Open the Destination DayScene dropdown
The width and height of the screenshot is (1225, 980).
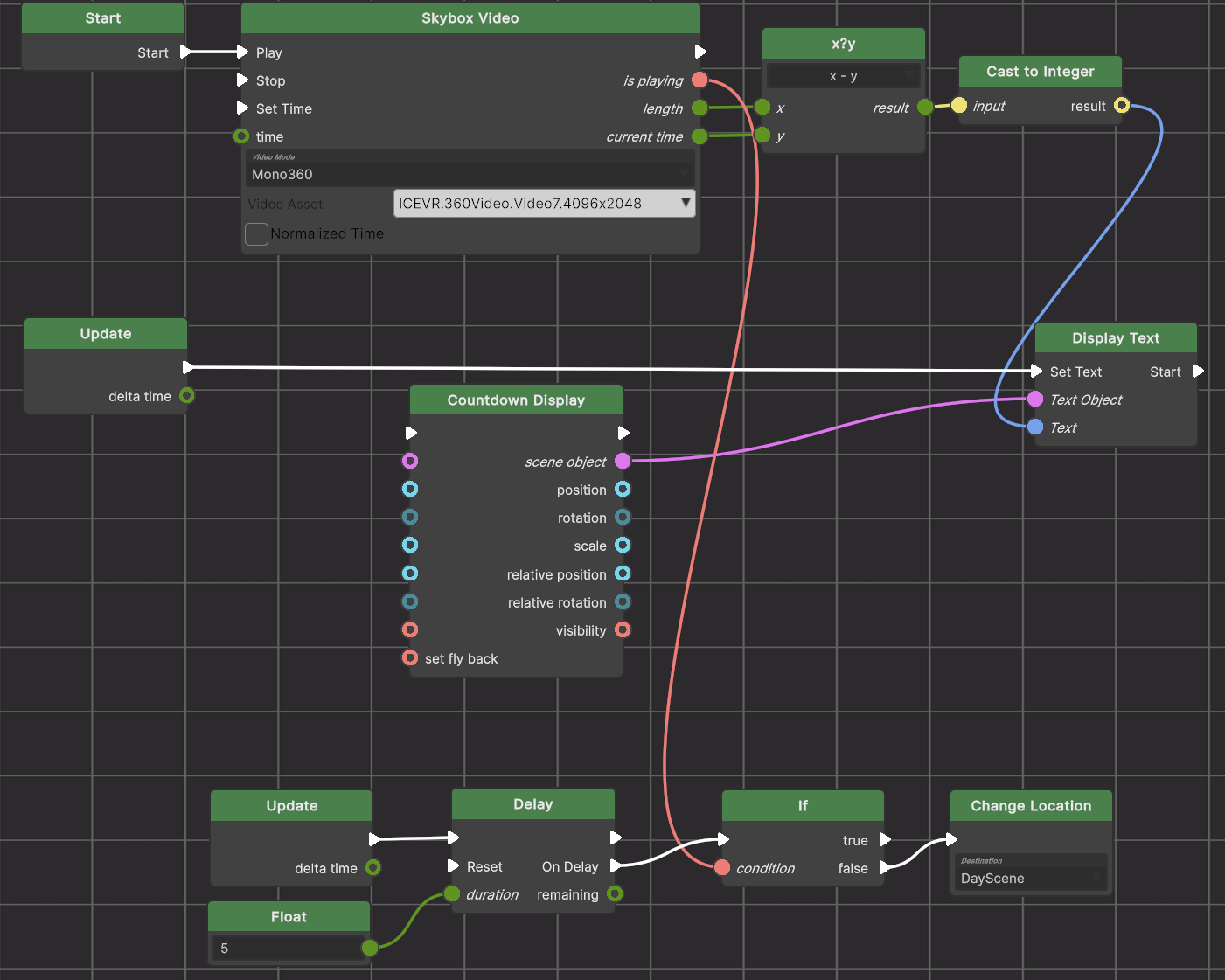1030,879
